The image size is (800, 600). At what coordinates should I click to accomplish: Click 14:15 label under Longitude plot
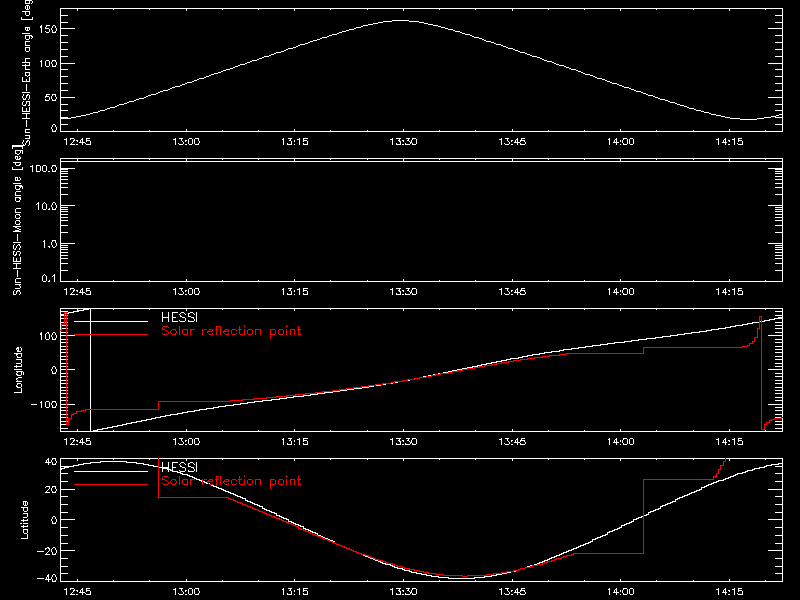point(729,441)
